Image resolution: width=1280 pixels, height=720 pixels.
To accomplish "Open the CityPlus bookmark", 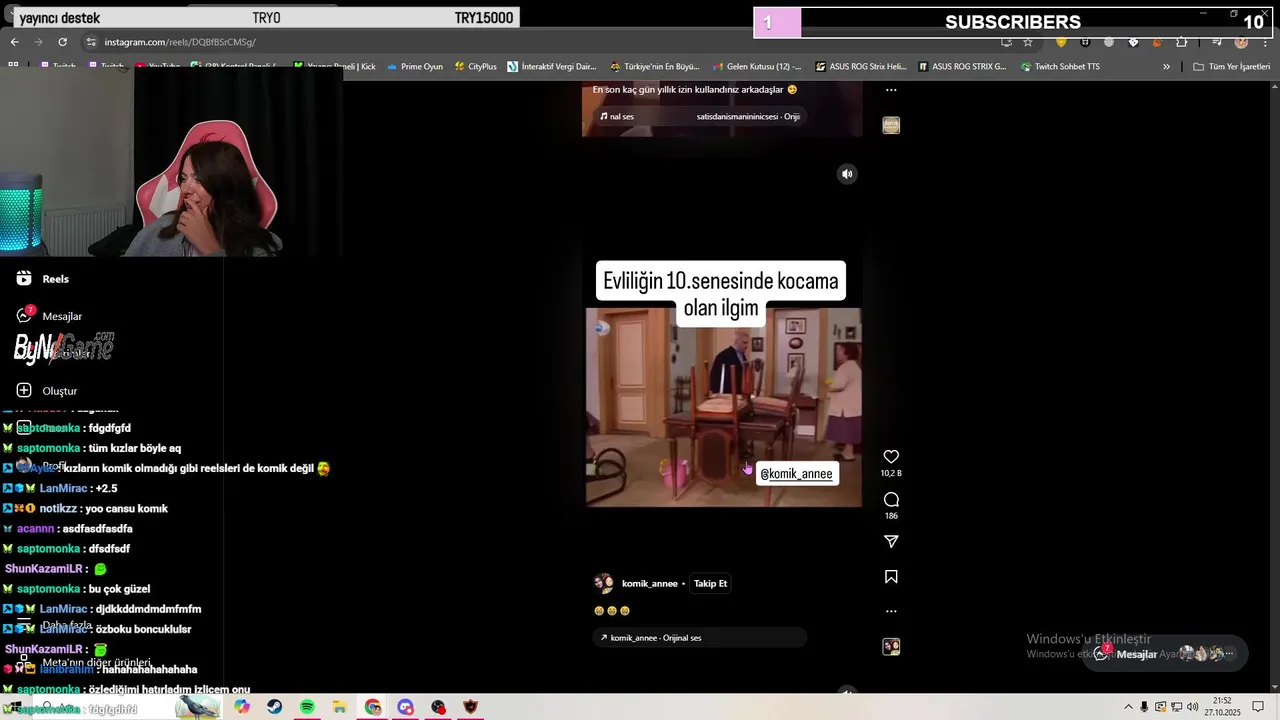I will coord(475,67).
